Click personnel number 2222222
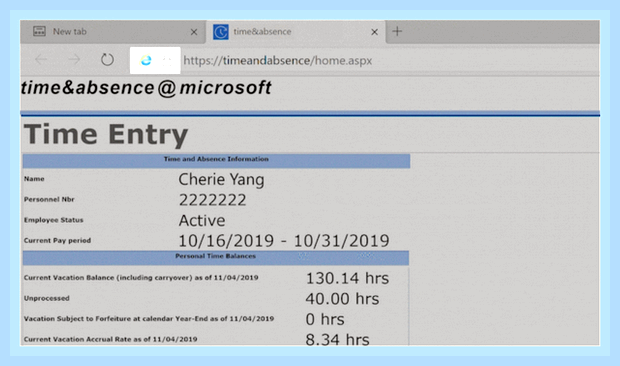 pyautogui.click(x=212, y=200)
